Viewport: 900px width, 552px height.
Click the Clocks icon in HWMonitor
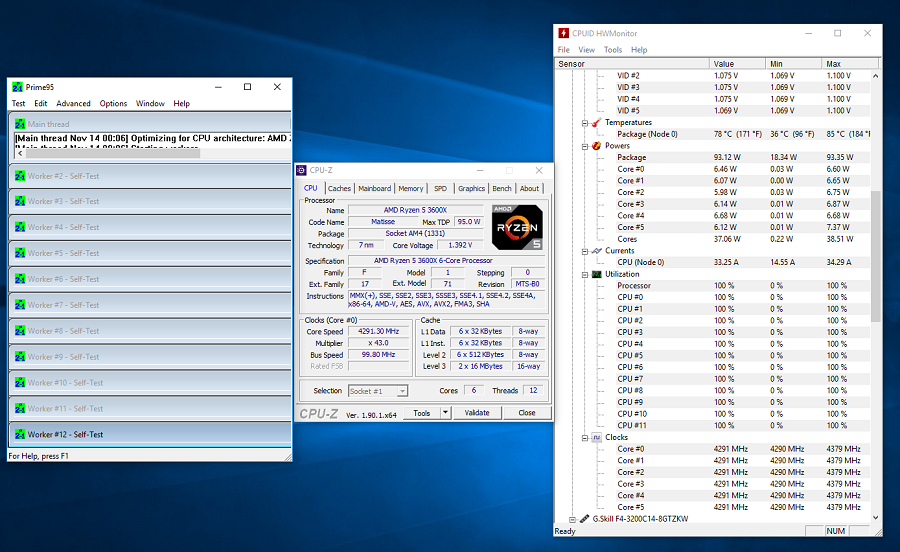point(596,437)
